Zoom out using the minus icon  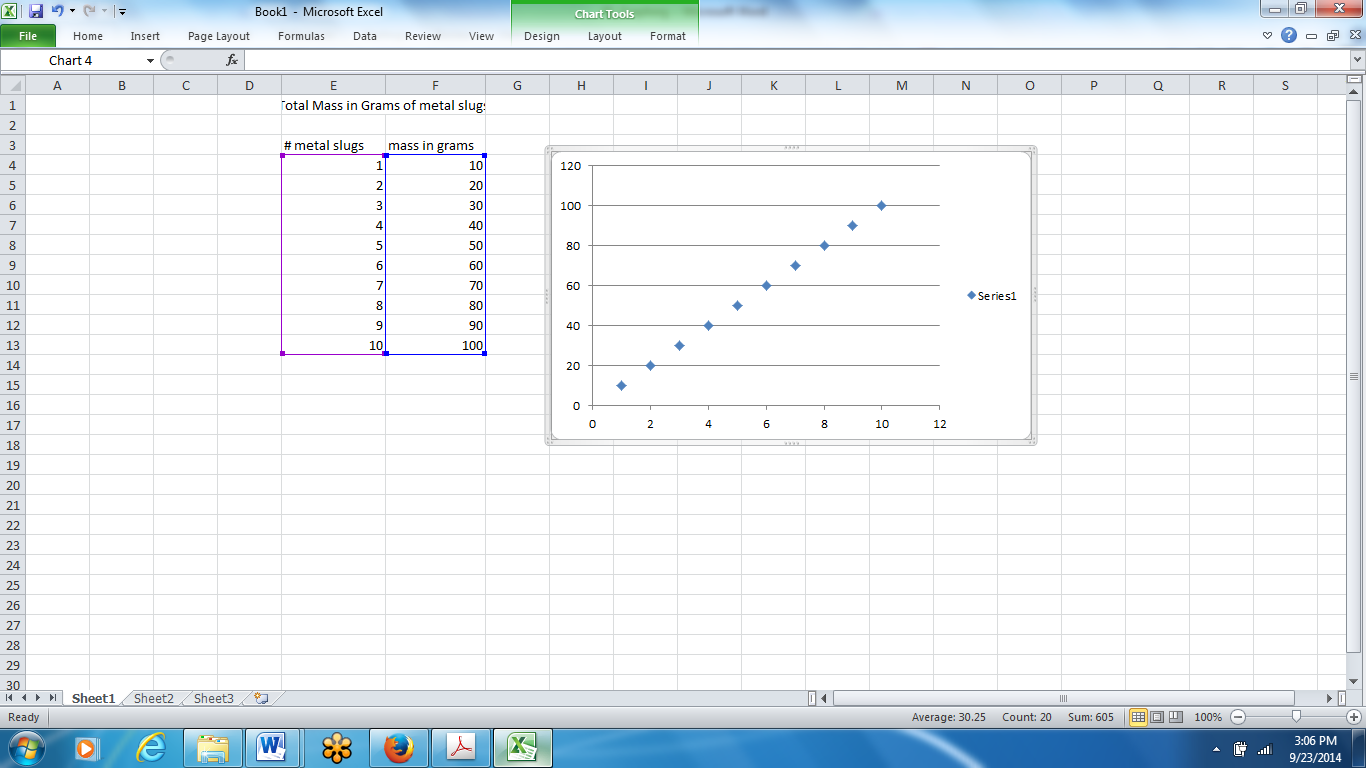click(1239, 717)
